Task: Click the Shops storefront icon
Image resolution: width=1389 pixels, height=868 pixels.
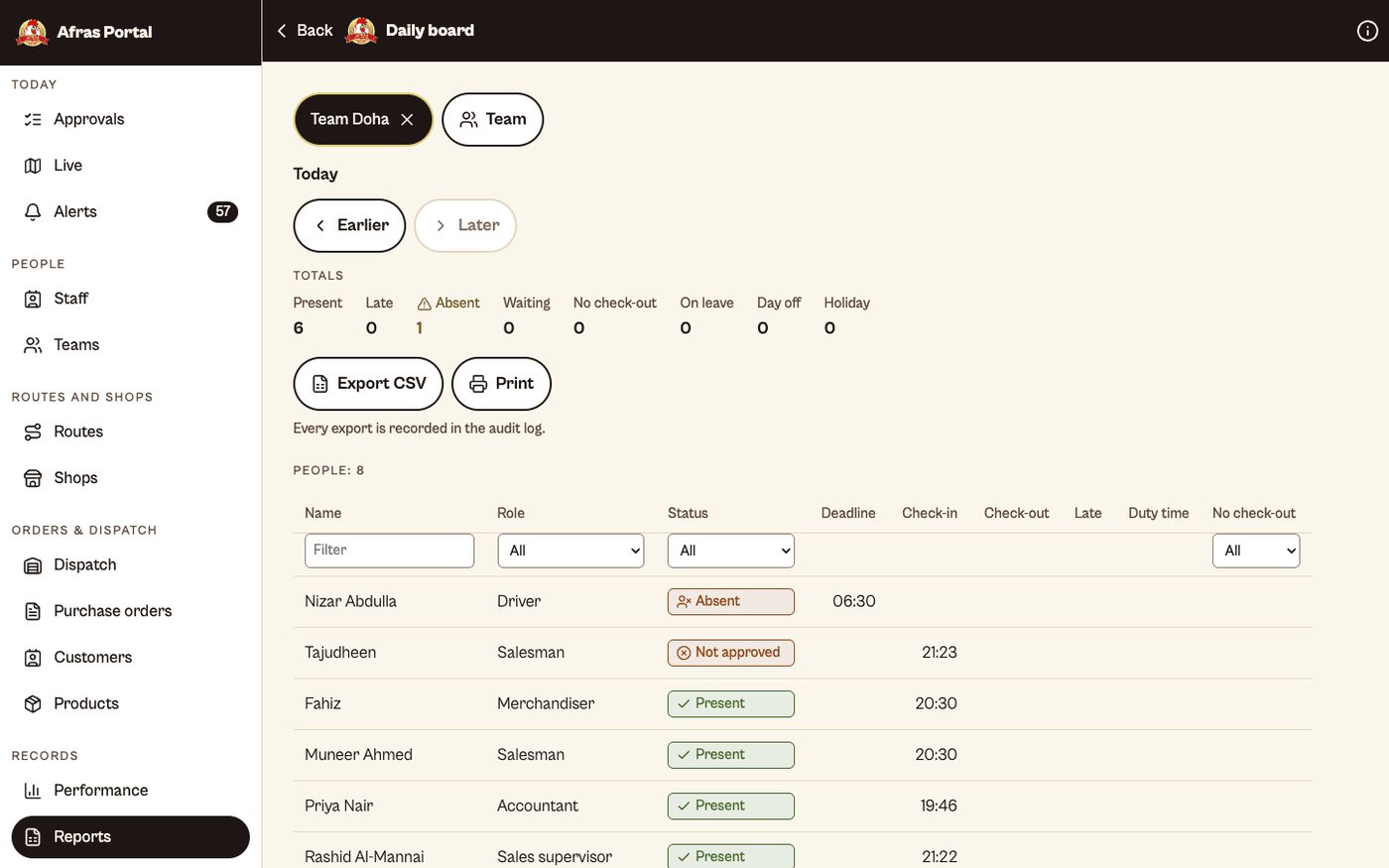Action: pyautogui.click(x=33, y=478)
